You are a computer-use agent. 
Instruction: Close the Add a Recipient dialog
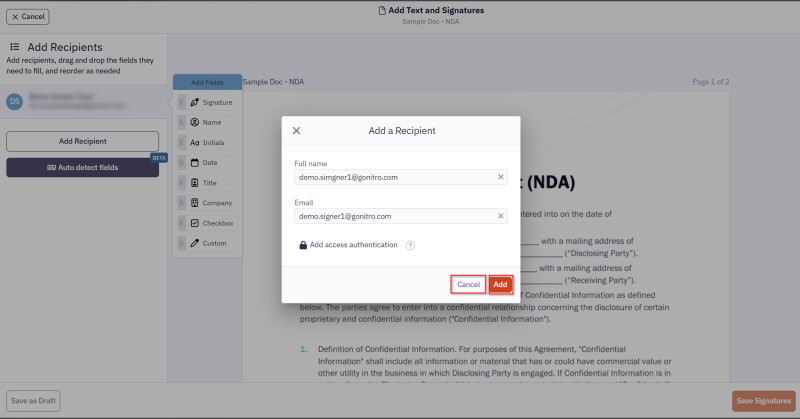click(x=296, y=131)
